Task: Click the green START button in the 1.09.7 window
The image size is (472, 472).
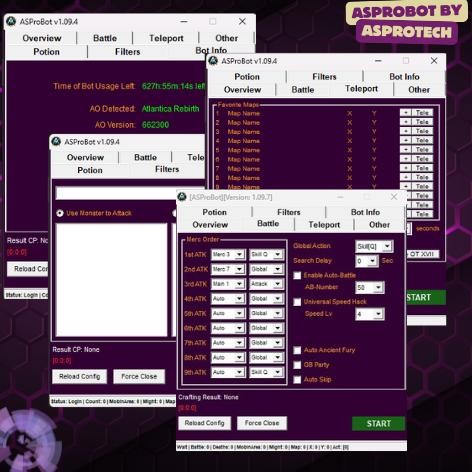Action: coord(378,423)
